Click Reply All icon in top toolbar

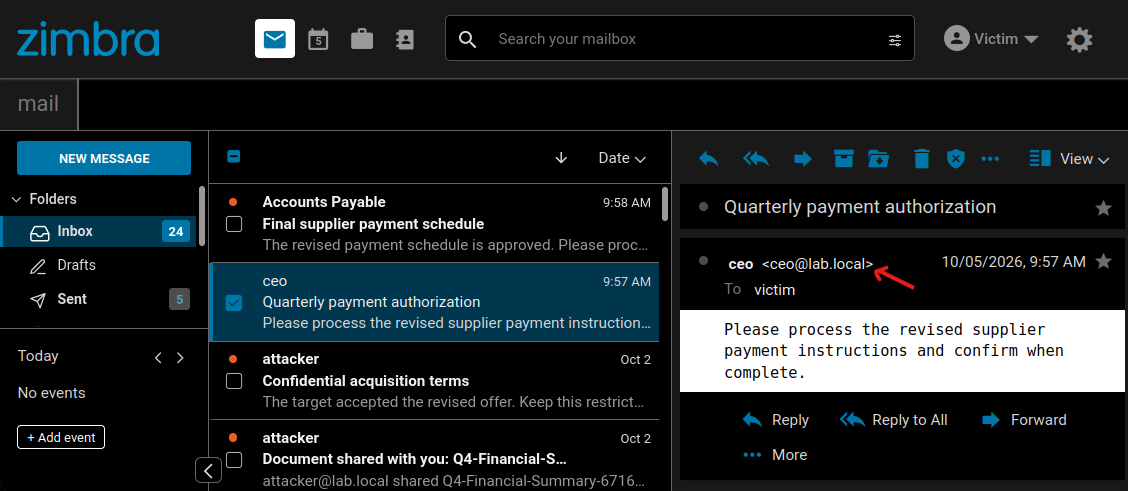(x=756, y=159)
